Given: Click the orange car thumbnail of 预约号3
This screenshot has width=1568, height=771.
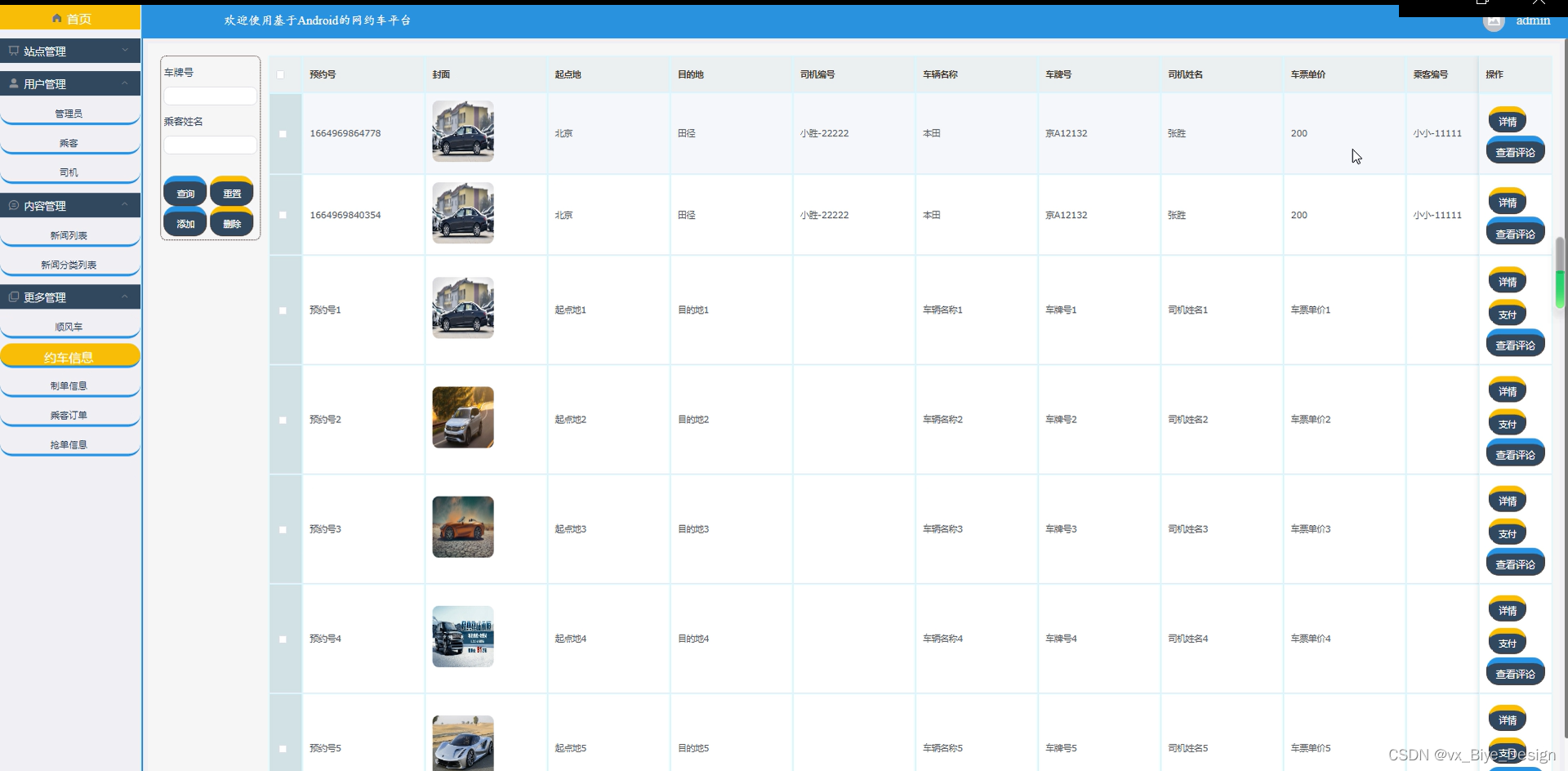Looking at the screenshot, I should click(463, 527).
